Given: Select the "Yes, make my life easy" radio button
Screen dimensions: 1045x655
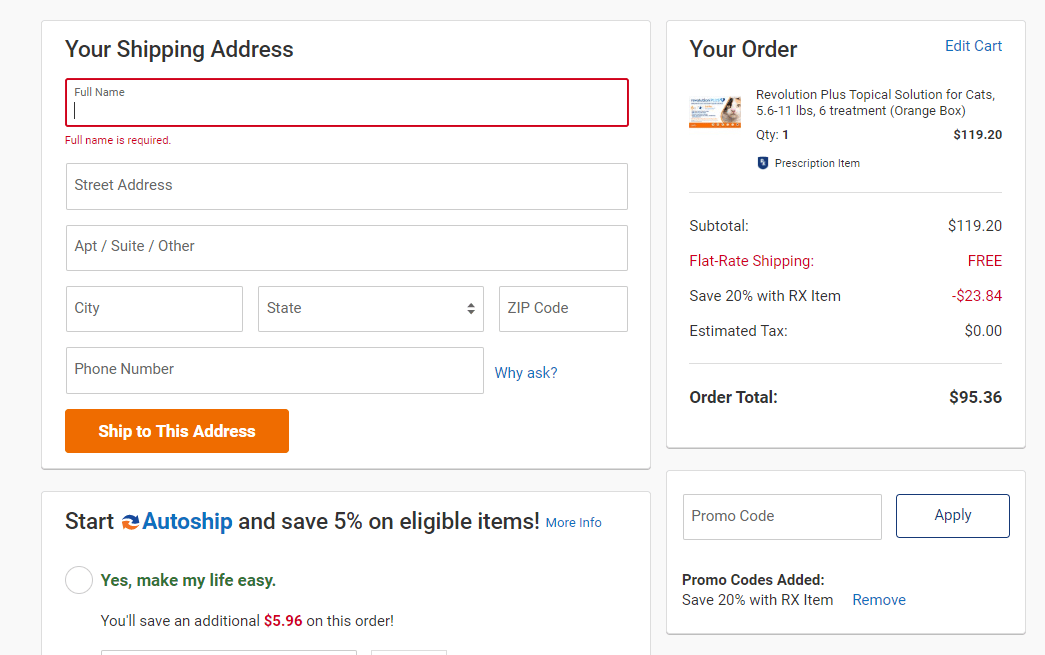Looking at the screenshot, I should [79, 580].
